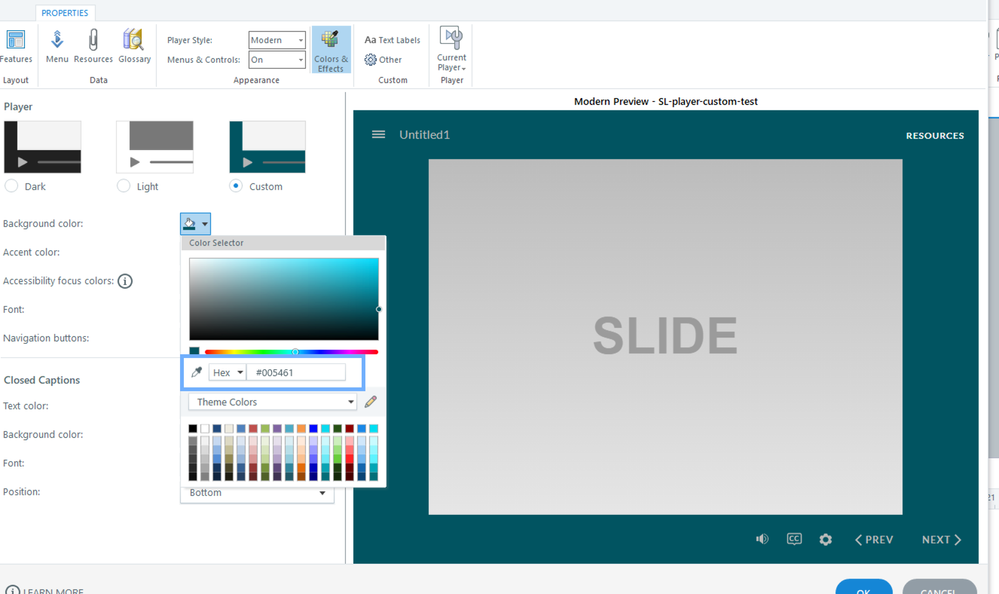This screenshot has height=594, width=999.
Task: Click the eyedropper color picker tool
Action: [x=197, y=373]
